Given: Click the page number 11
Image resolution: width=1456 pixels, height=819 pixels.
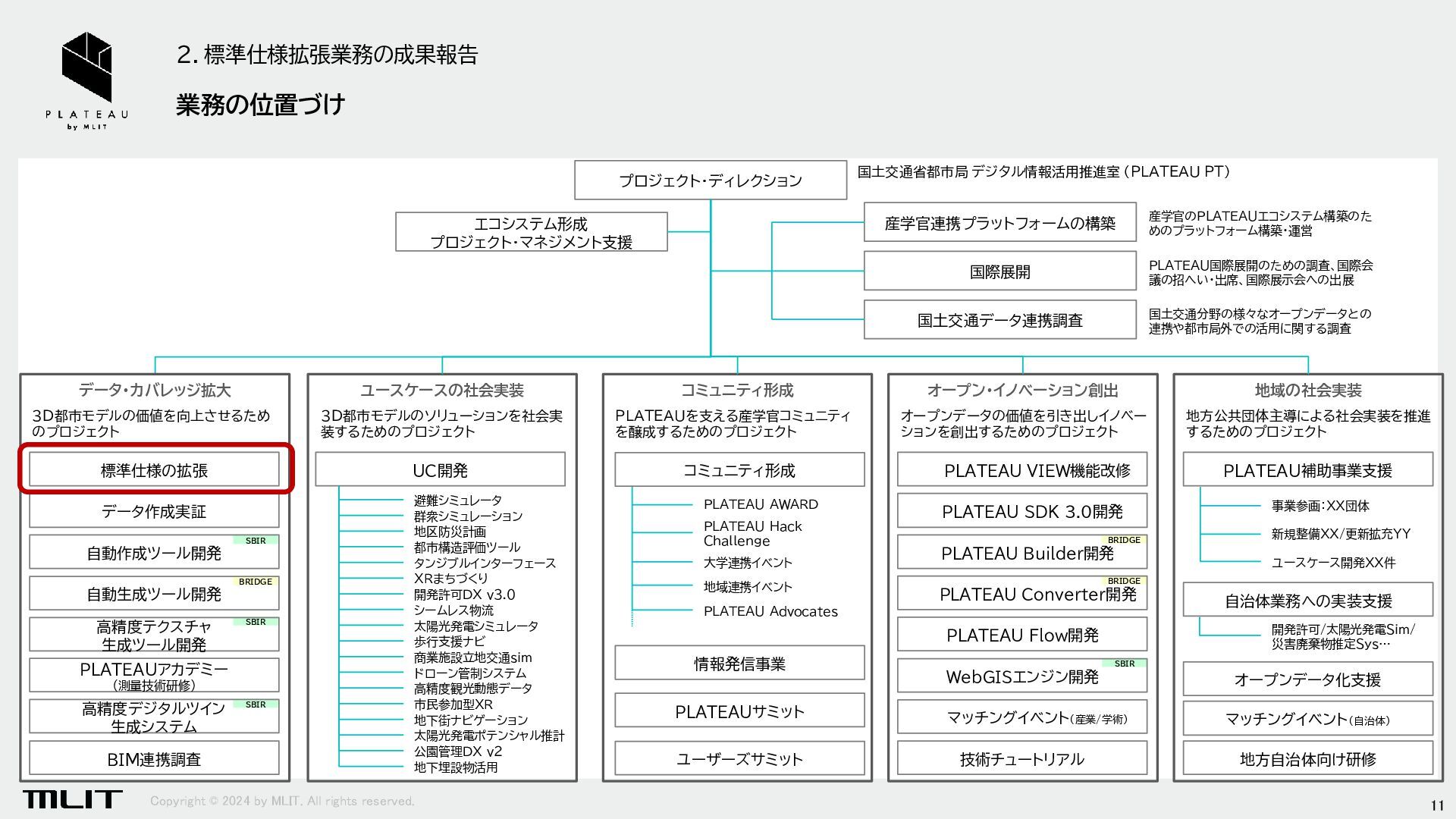Looking at the screenshot, I should tap(1437, 805).
